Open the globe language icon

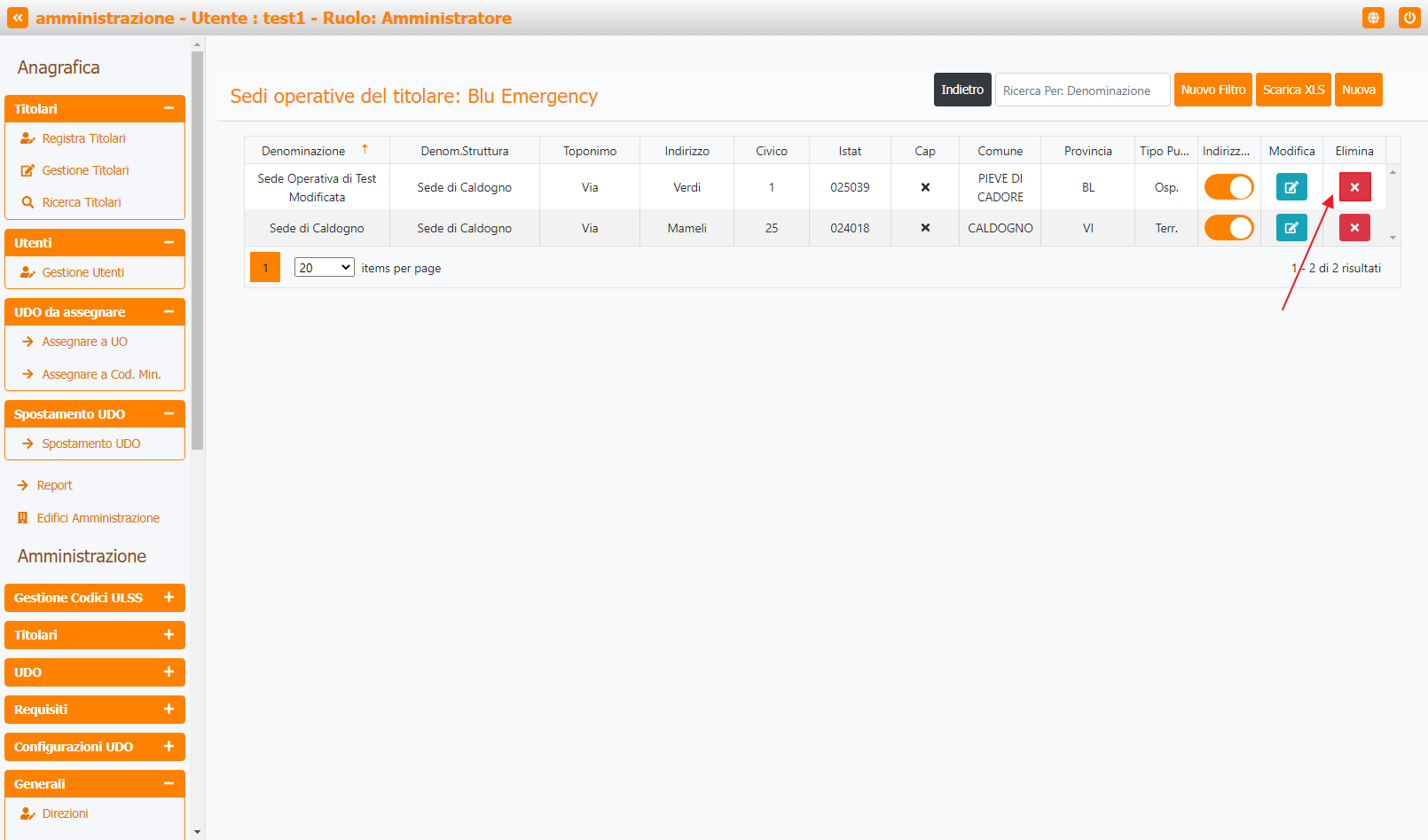click(x=1373, y=18)
